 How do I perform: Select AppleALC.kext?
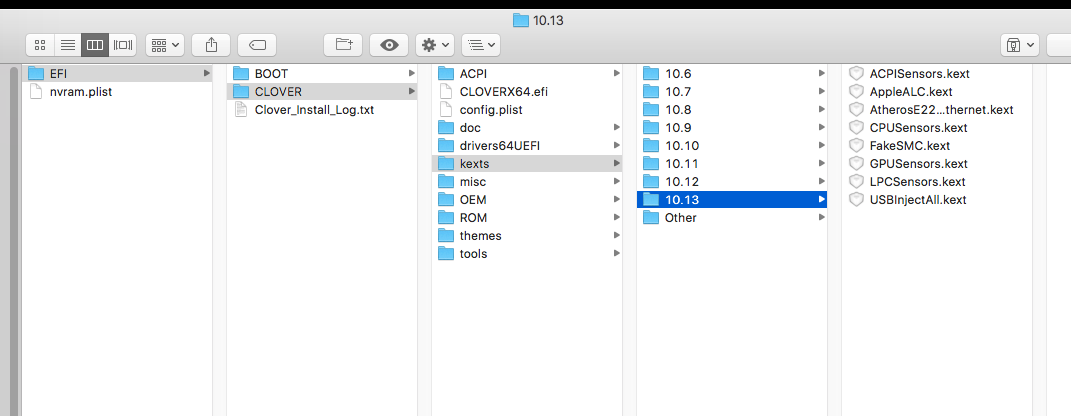pos(936,92)
